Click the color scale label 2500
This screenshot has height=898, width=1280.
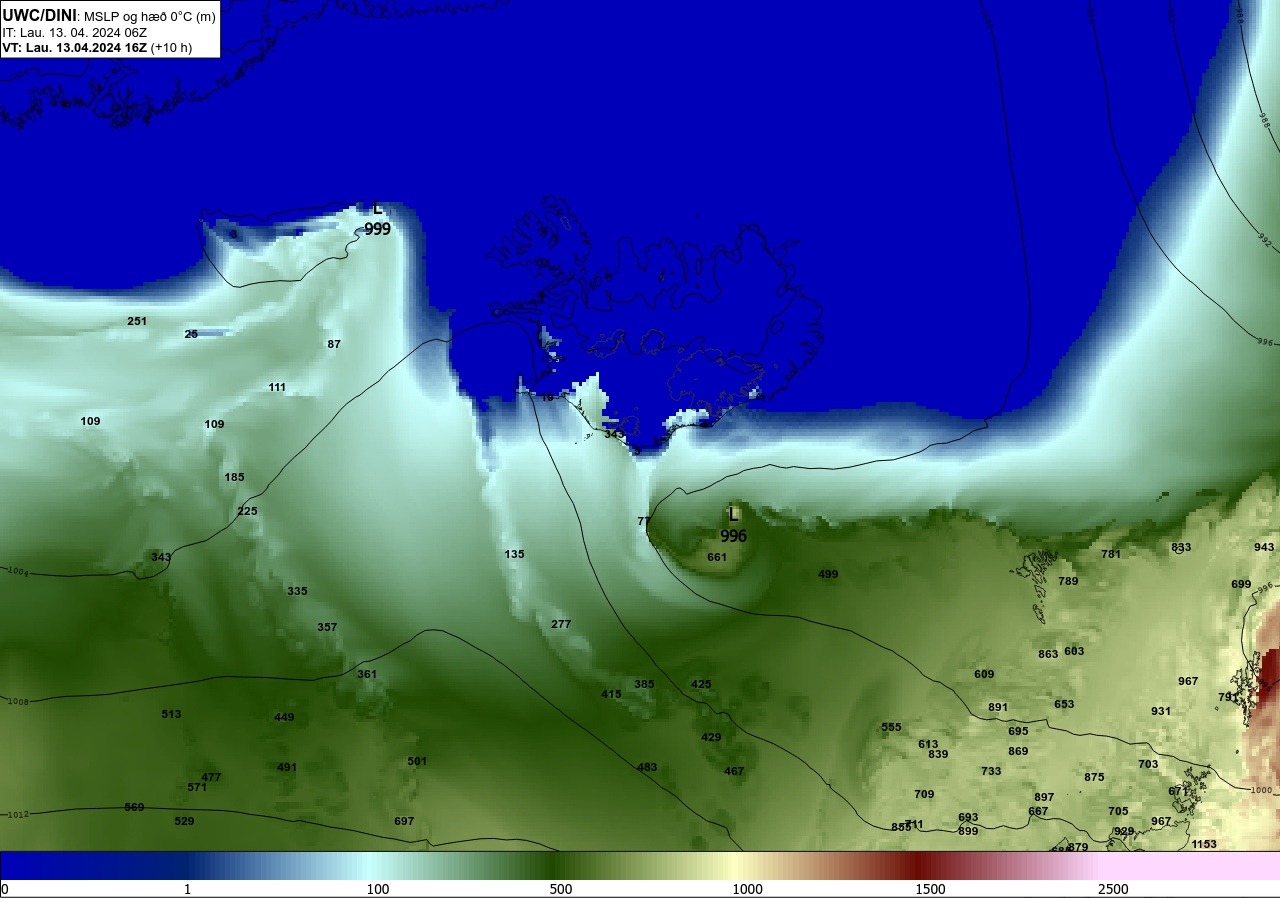click(x=1113, y=889)
